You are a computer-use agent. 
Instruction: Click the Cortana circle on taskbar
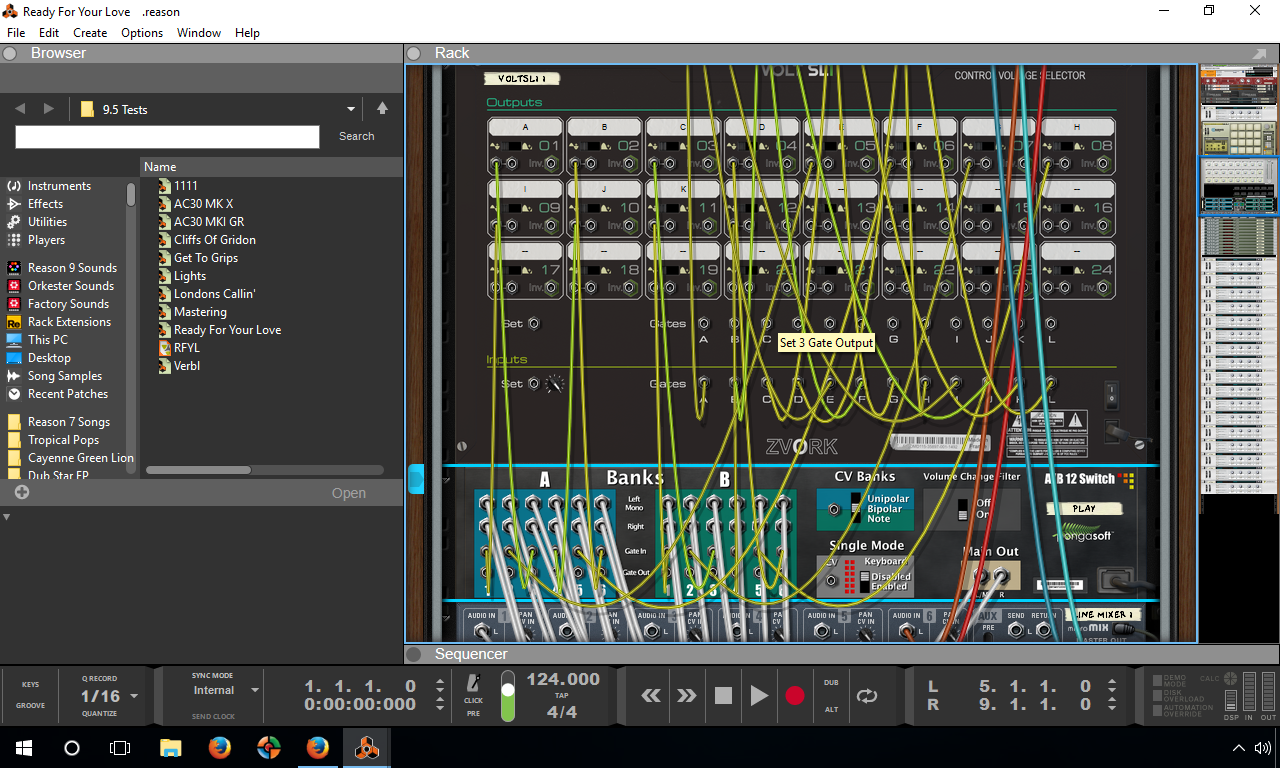click(x=72, y=748)
